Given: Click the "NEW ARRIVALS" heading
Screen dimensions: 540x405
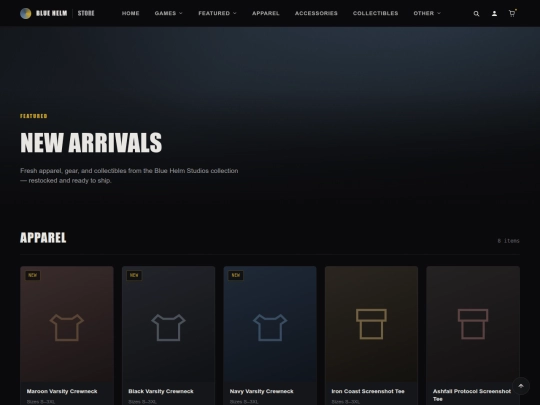Looking at the screenshot, I should 91,143.
